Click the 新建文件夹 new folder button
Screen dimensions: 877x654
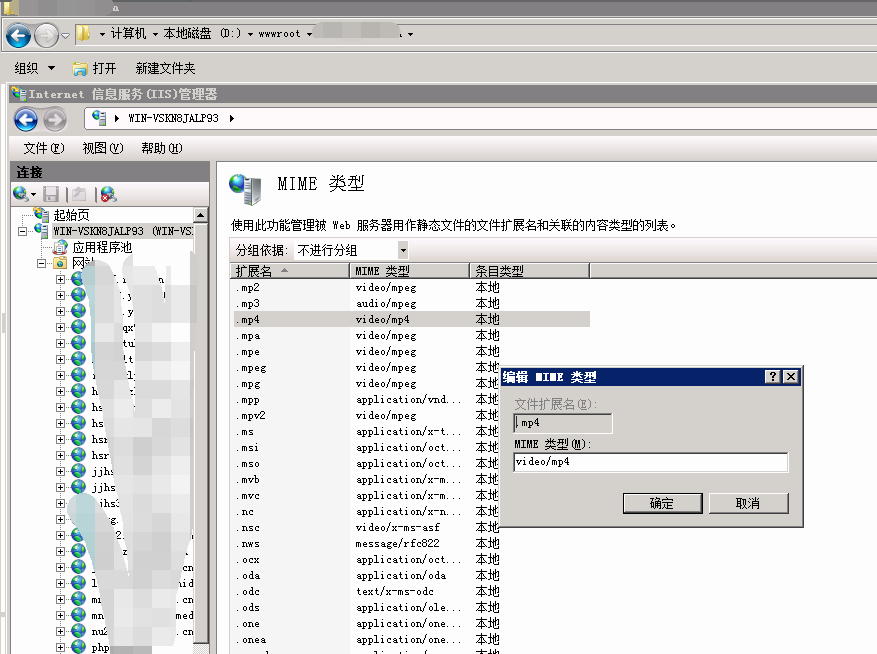coord(165,68)
